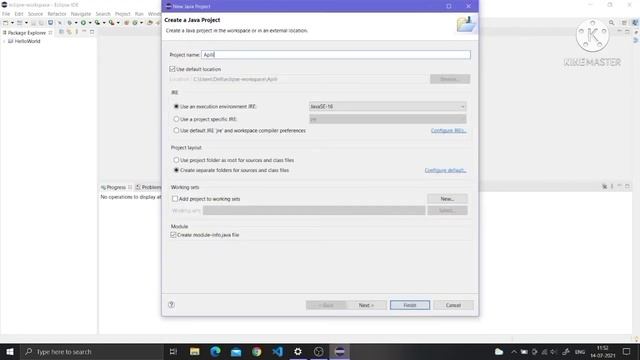The width and height of the screenshot is (640, 360).
Task: Maximize the Package Explorer view
Action: tap(92, 32)
